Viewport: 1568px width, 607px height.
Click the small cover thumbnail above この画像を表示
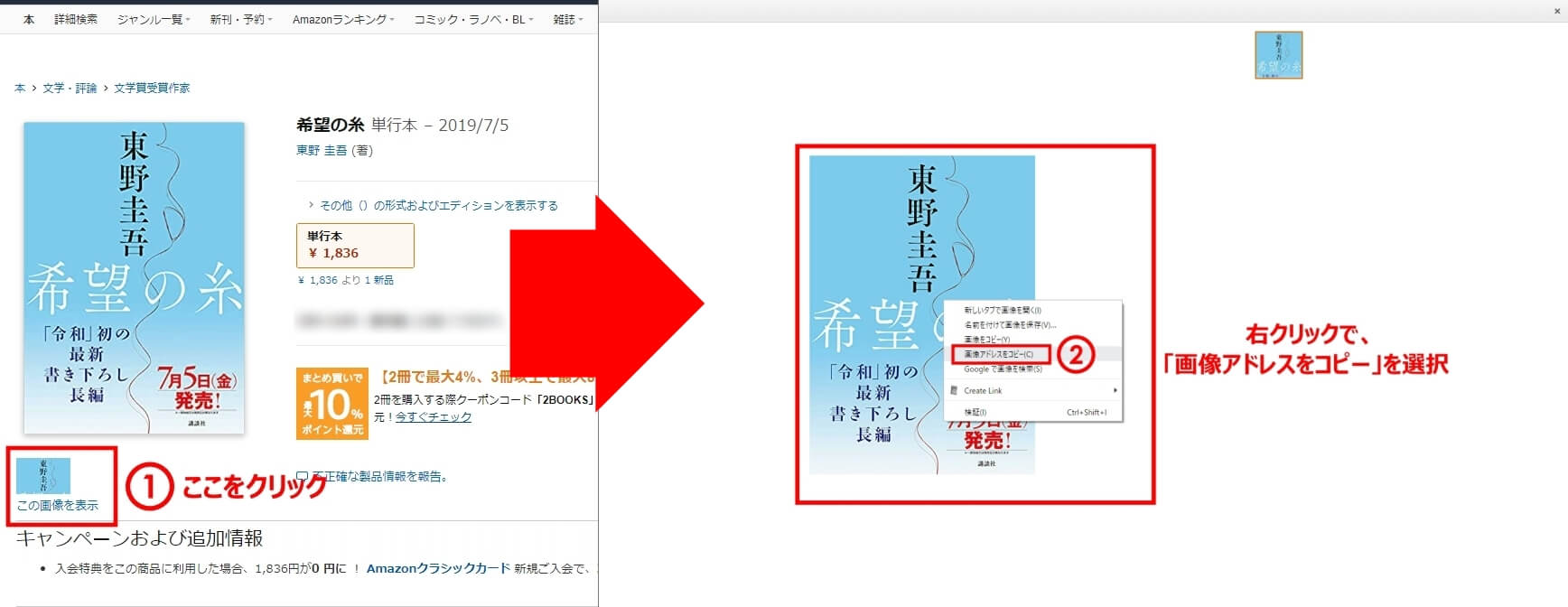(x=43, y=476)
